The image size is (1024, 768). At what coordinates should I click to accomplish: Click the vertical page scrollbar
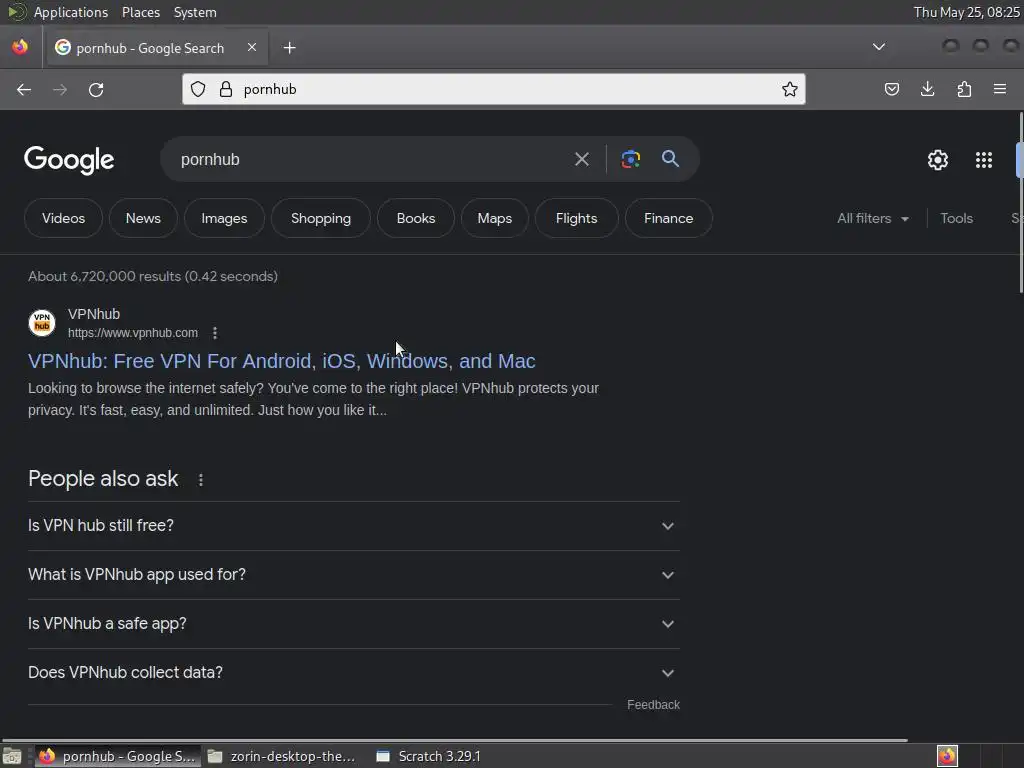[x=1021, y=202]
